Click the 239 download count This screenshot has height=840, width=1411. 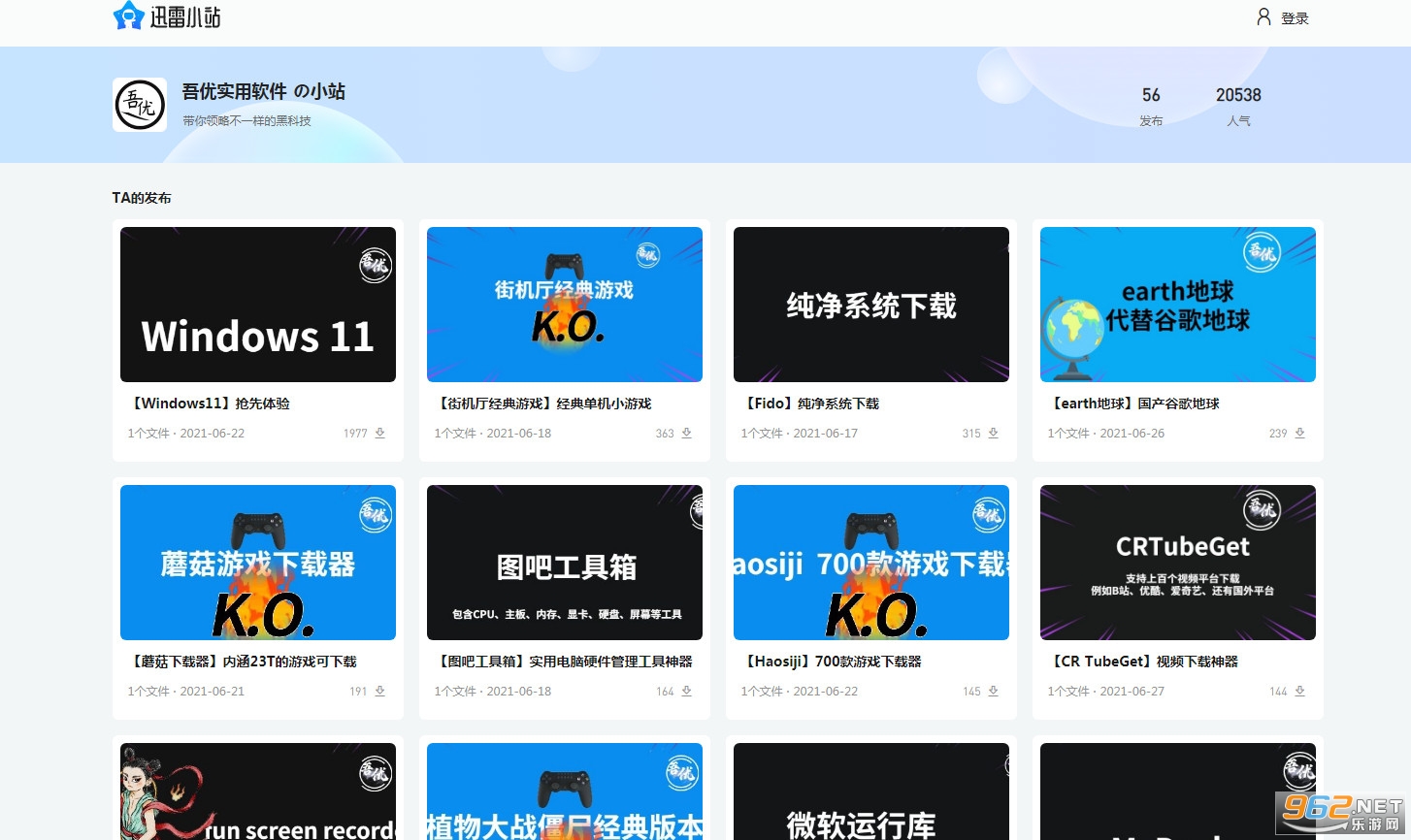click(1278, 434)
